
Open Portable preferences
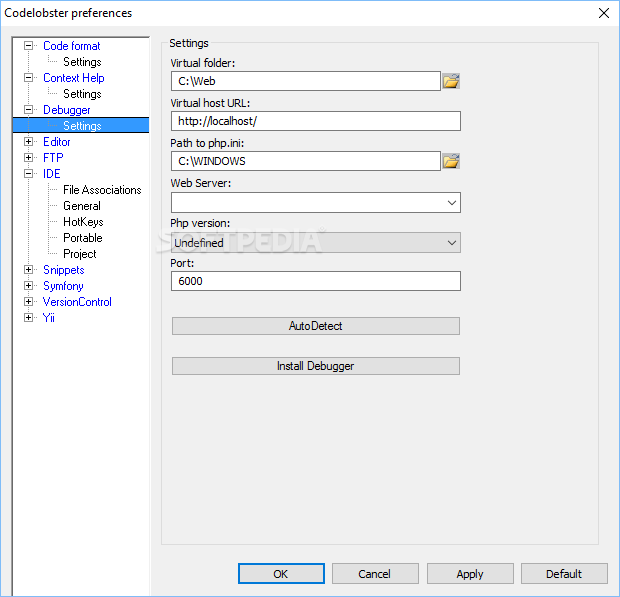tap(83, 238)
